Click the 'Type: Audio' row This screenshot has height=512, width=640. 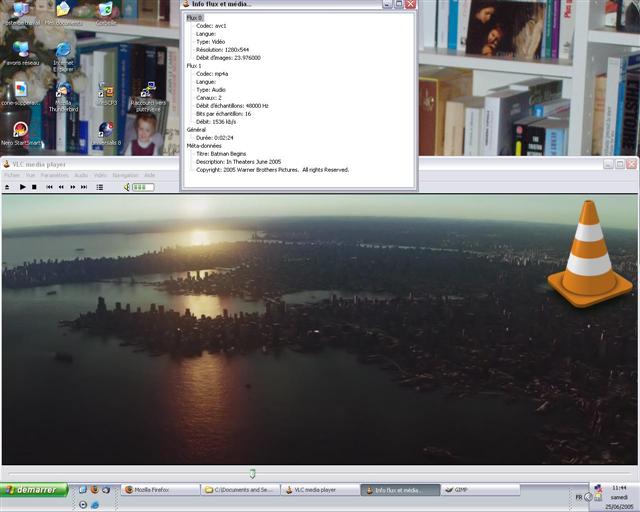coord(211,90)
